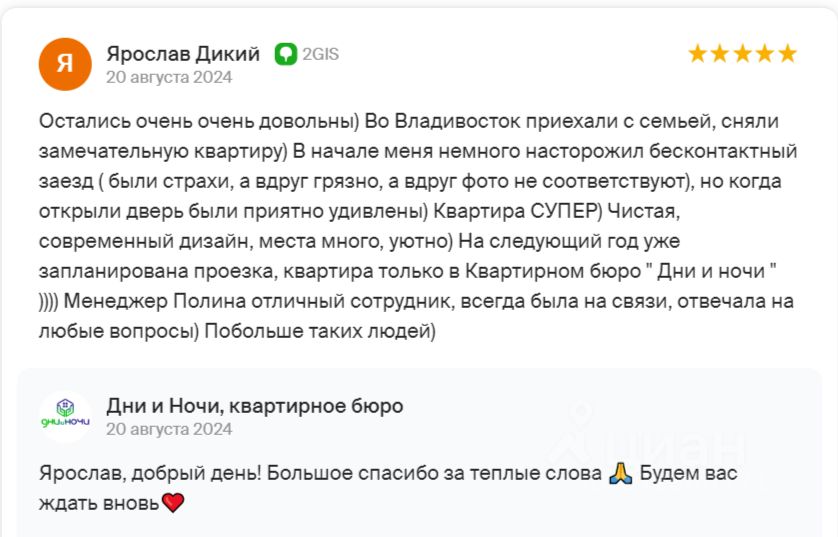Click the 2GIS source label text

click(x=321, y=54)
